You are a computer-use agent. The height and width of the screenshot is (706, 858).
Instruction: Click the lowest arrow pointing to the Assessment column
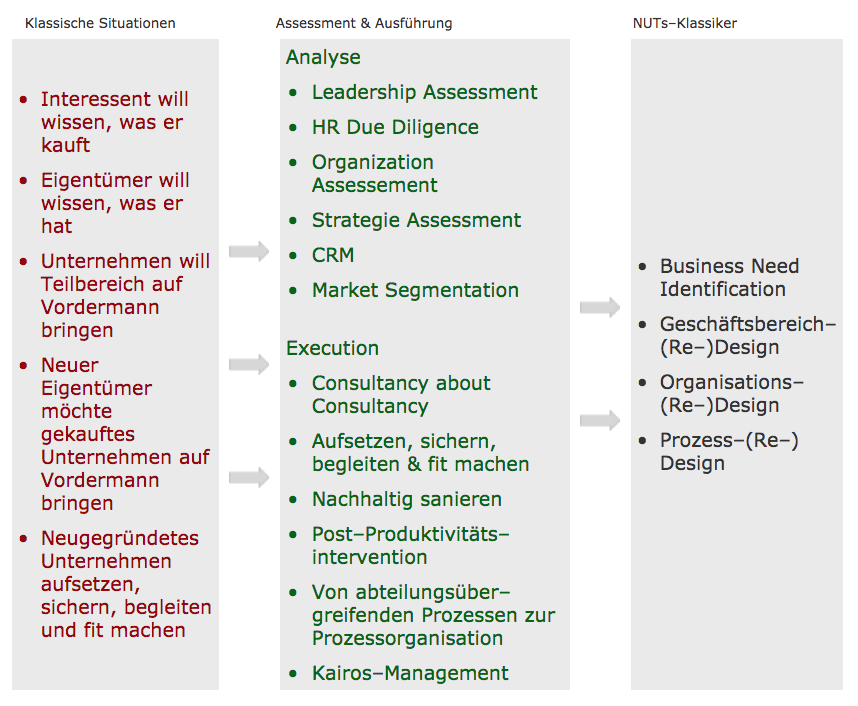click(x=249, y=477)
